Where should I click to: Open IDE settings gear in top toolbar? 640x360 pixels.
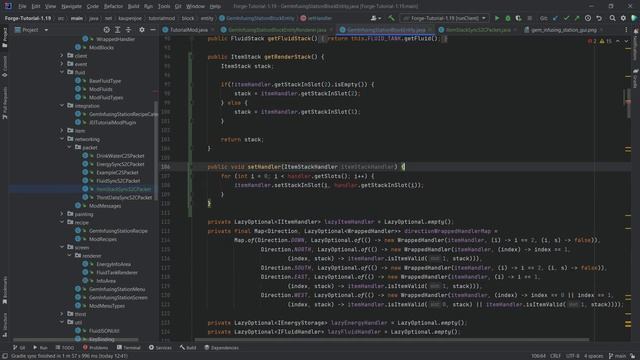623,18
